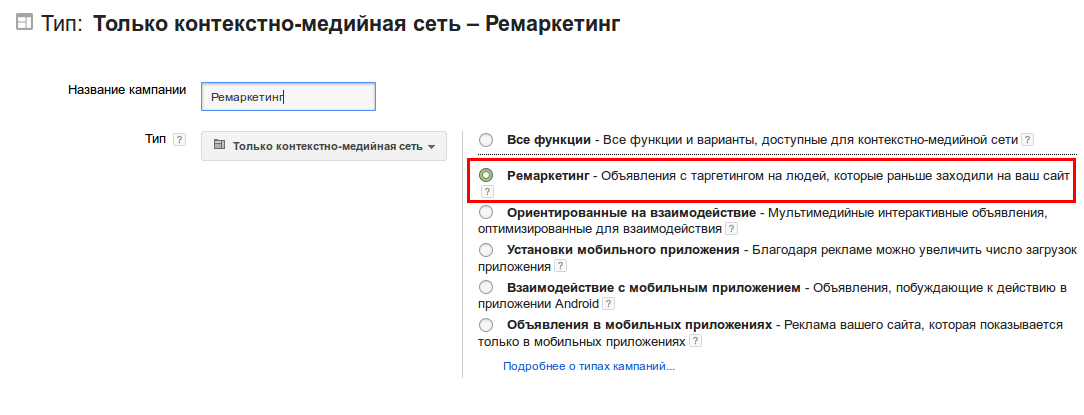Select 'Взаимодействие с мобильным приложением' radio
Image resolution: width=1084 pixels, height=415 pixels.
(x=486, y=287)
